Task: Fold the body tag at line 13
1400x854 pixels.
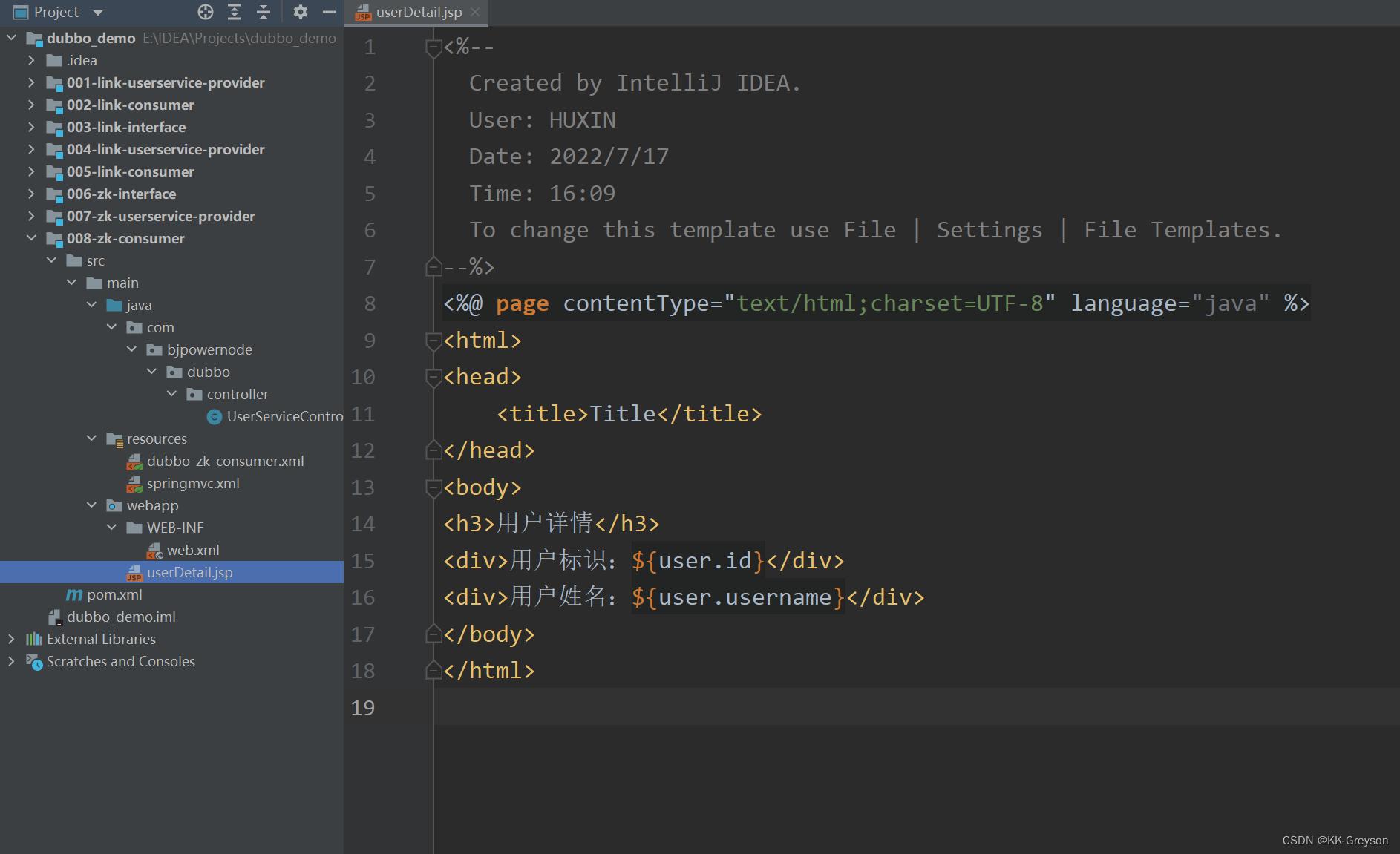Action: (x=434, y=487)
